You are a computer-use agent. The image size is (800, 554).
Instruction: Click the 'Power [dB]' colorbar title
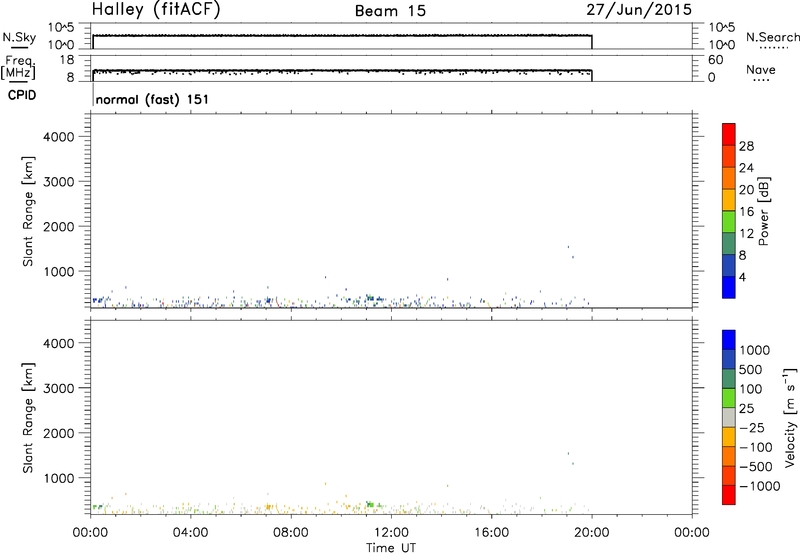click(x=763, y=211)
